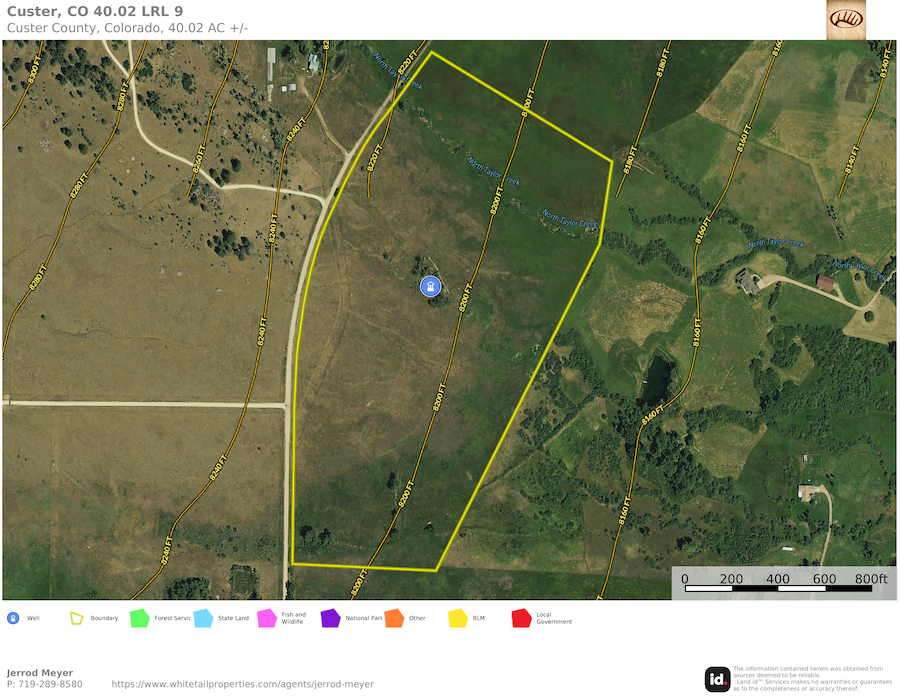This screenshot has height=696, width=900.
Task: Open the whitetailproperties.com agent URL
Action: pyautogui.click(x=242, y=684)
